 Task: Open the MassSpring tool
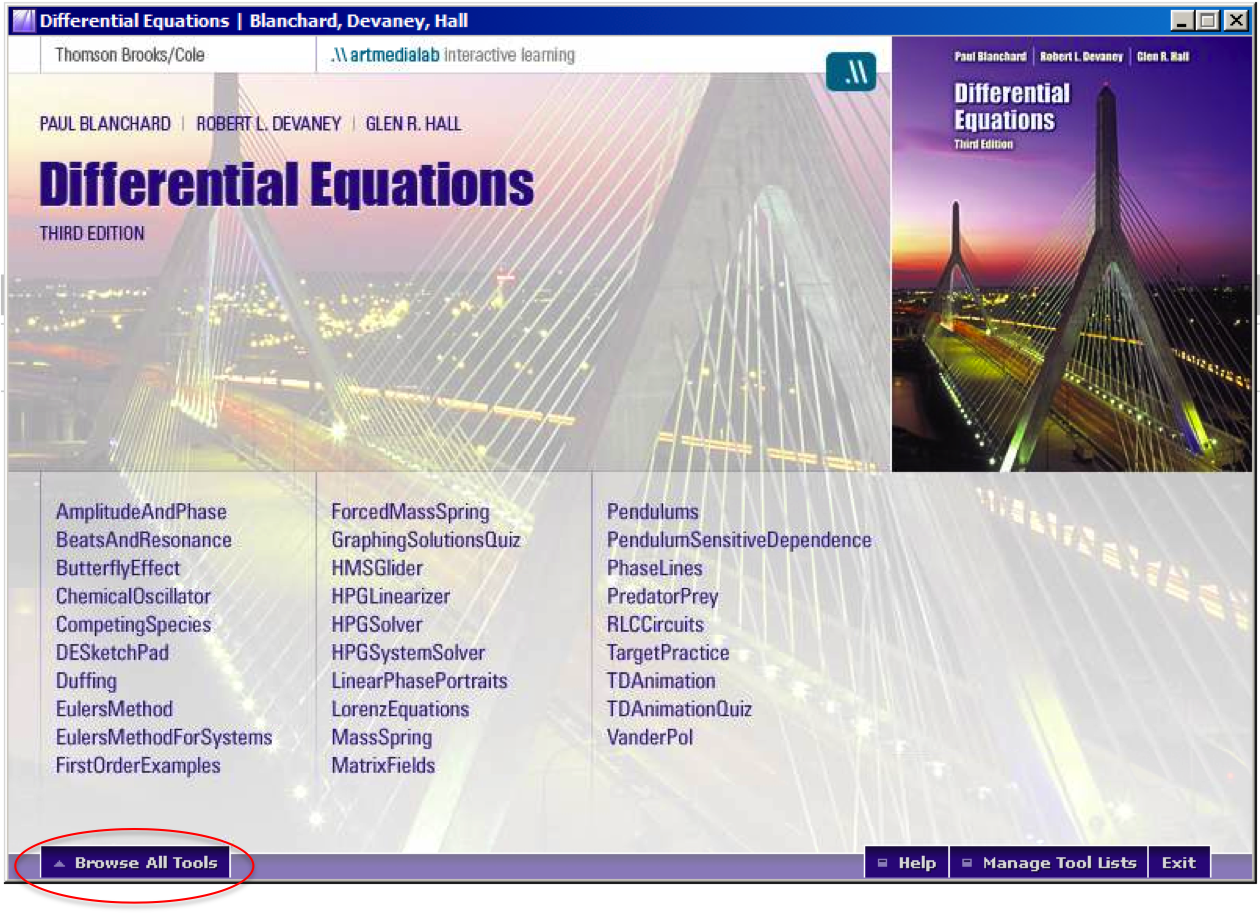[382, 737]
